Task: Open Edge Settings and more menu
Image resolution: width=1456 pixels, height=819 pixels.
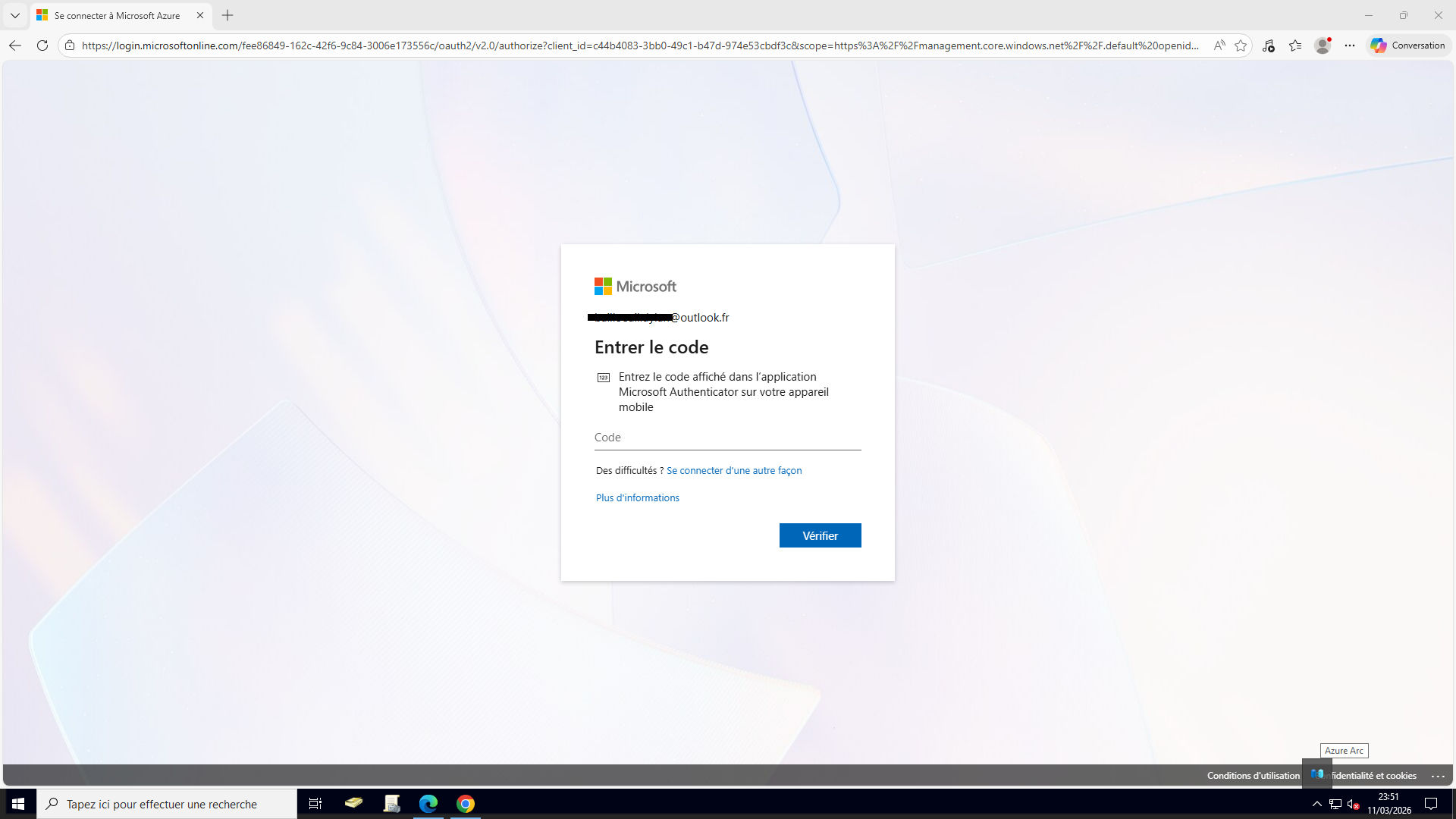Action: [x=1350, y=45]
